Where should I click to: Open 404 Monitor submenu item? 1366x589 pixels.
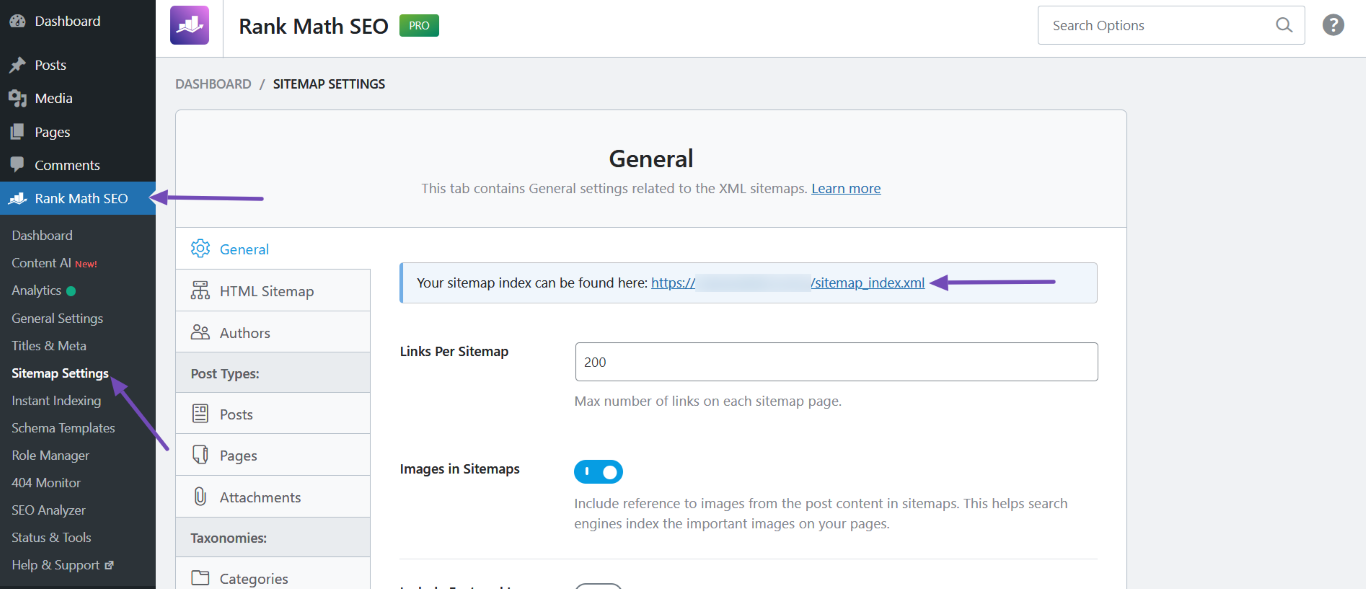click(x=46, y=483)
